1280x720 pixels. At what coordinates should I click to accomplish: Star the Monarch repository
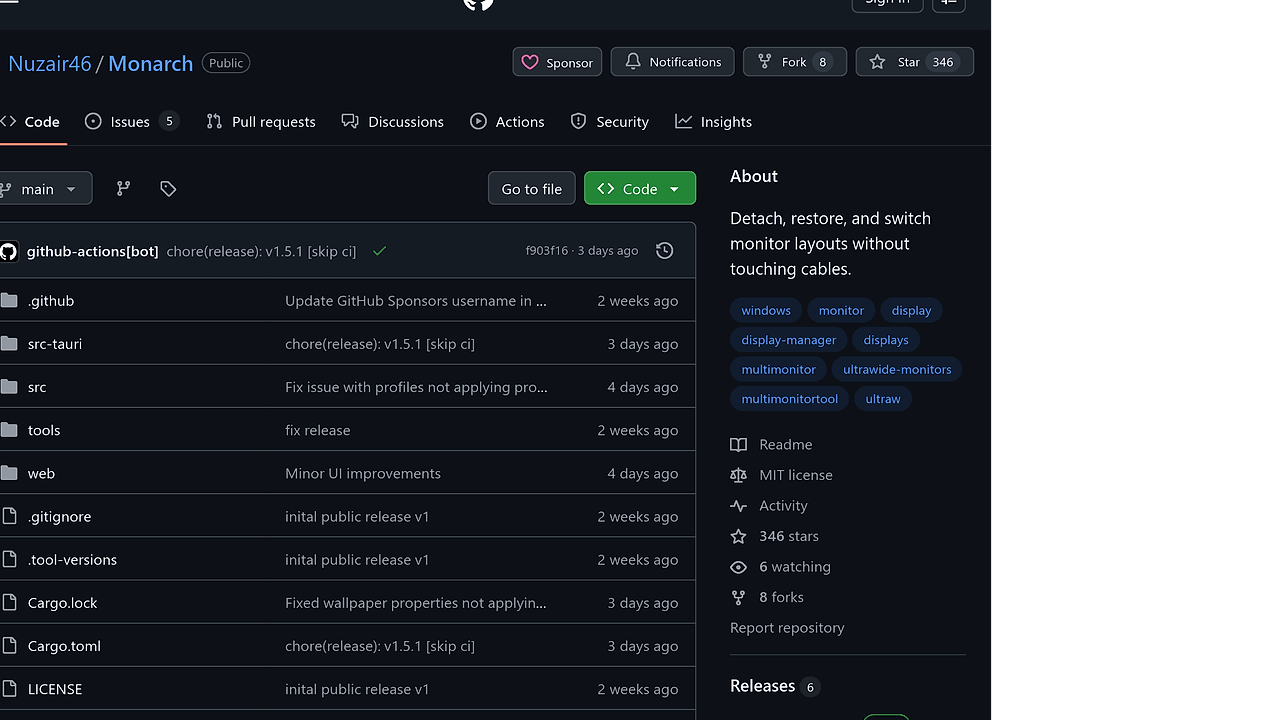914,62
